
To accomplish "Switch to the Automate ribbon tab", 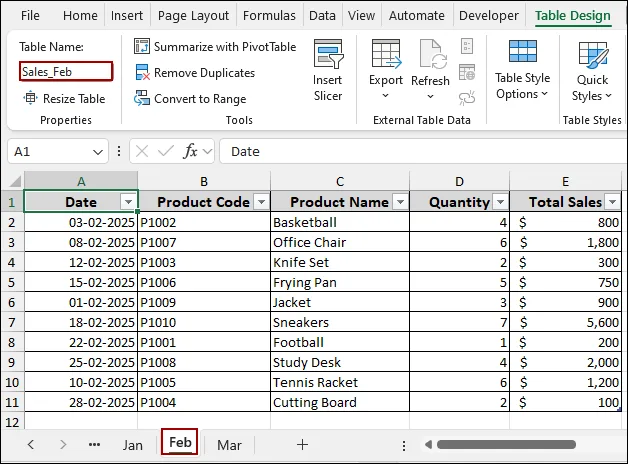I will click(417, 16).
